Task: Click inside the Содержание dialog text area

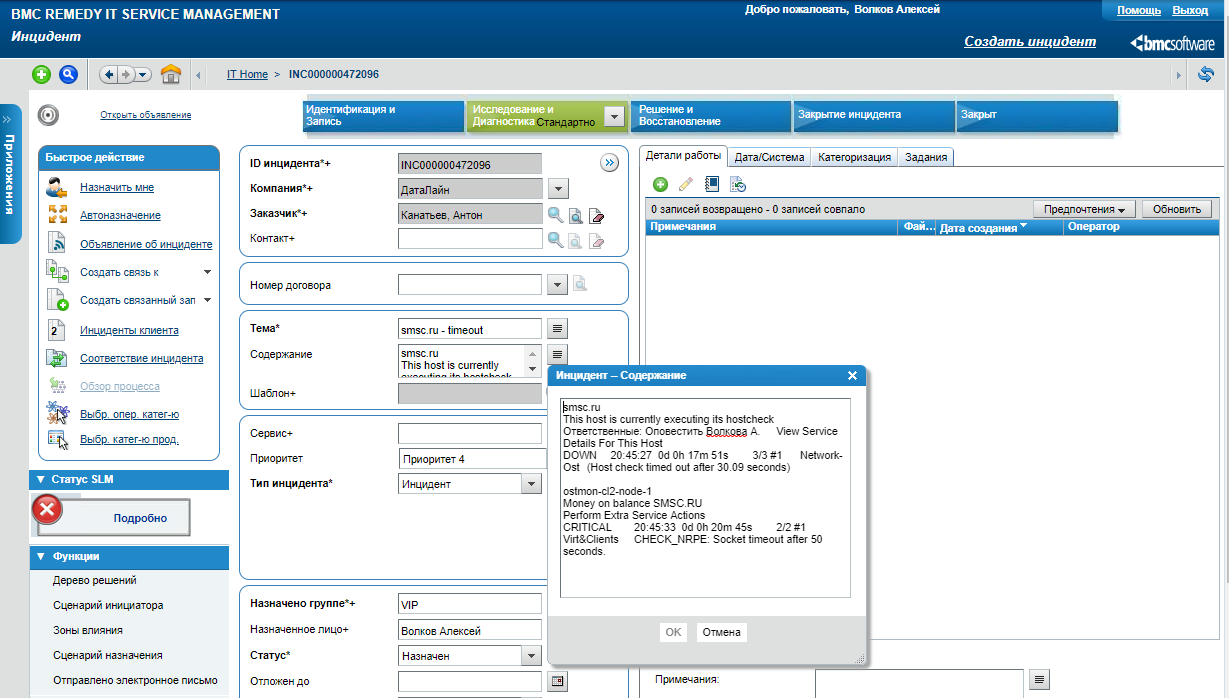Action: tap(705, 497)
